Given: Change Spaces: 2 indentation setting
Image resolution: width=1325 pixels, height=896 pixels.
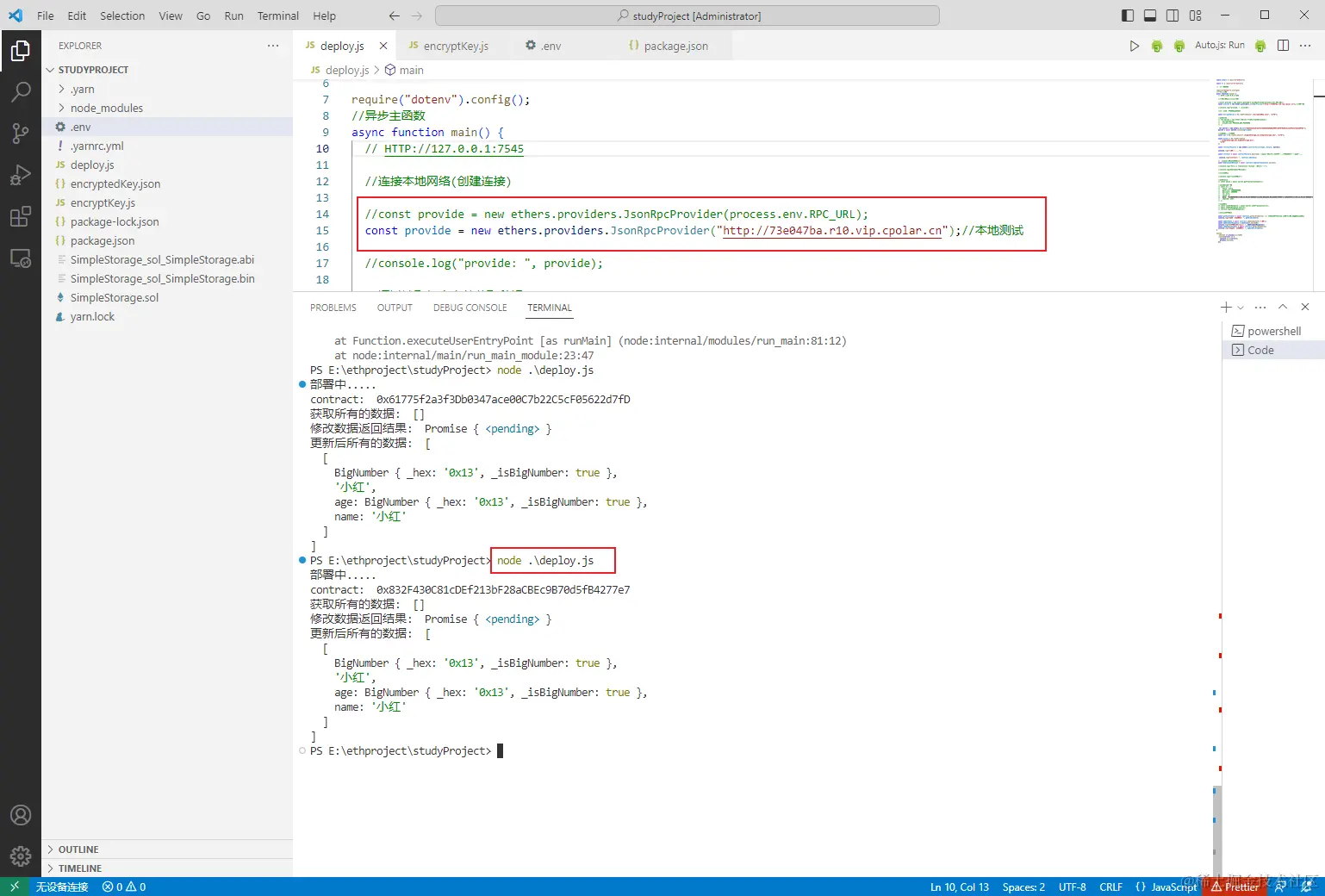Looking at the screenshot, I should 1023,887.
